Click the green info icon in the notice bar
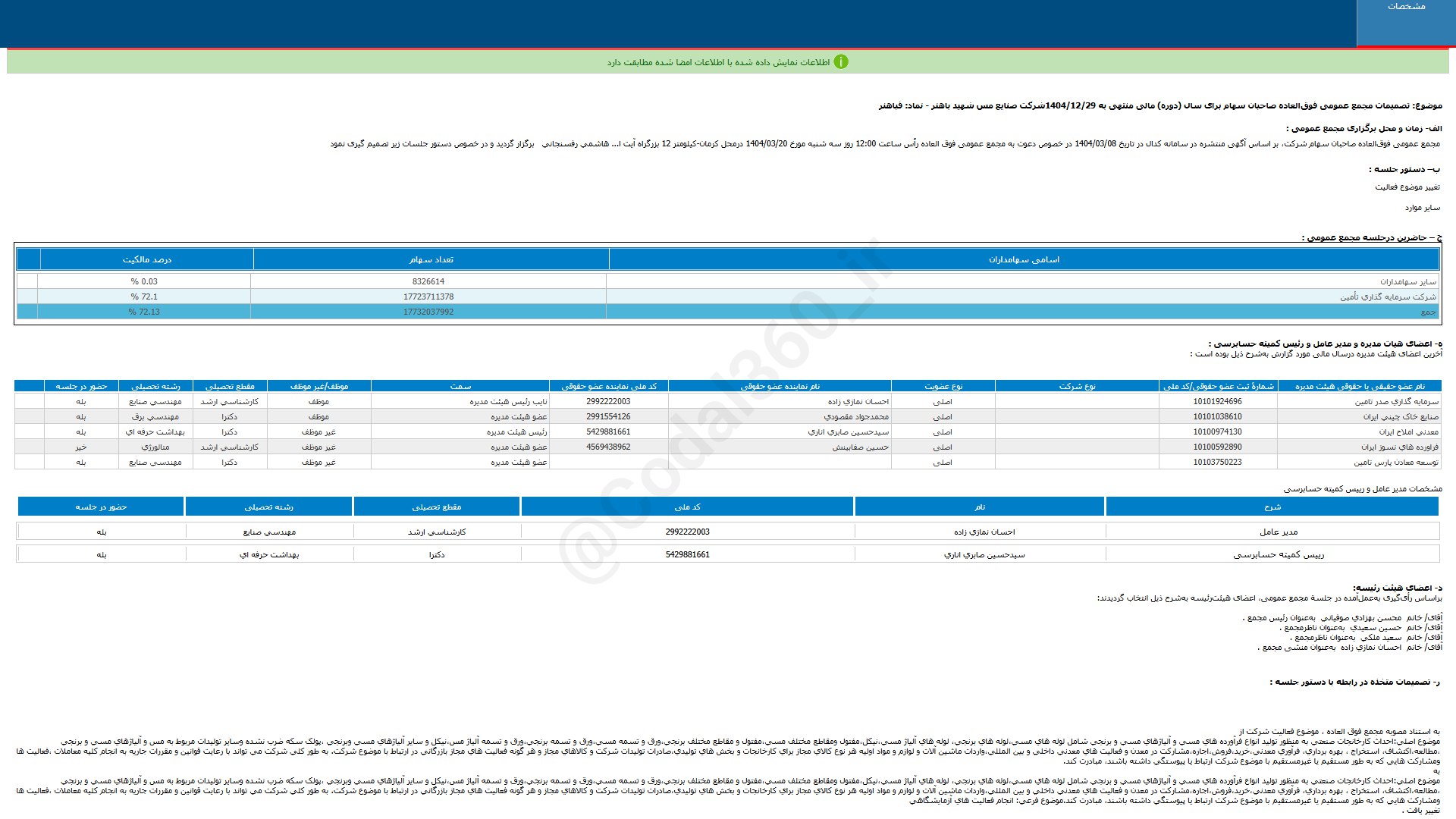This screenshot has height=819, width=1456. click(x=841, y=62)
